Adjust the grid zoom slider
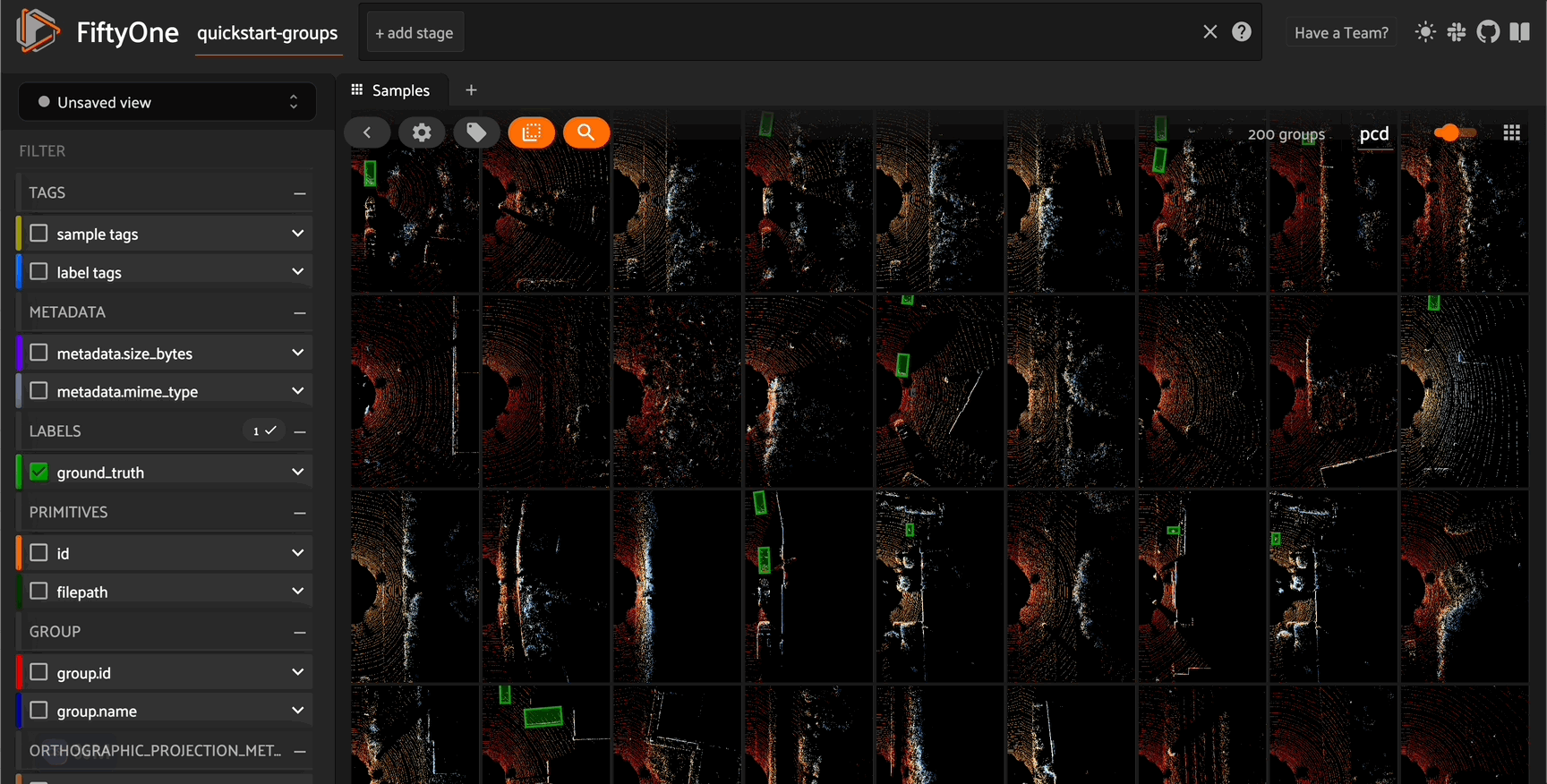Image resolution: width=1547 pixels, height=784 pixels. click(1455, 132)
